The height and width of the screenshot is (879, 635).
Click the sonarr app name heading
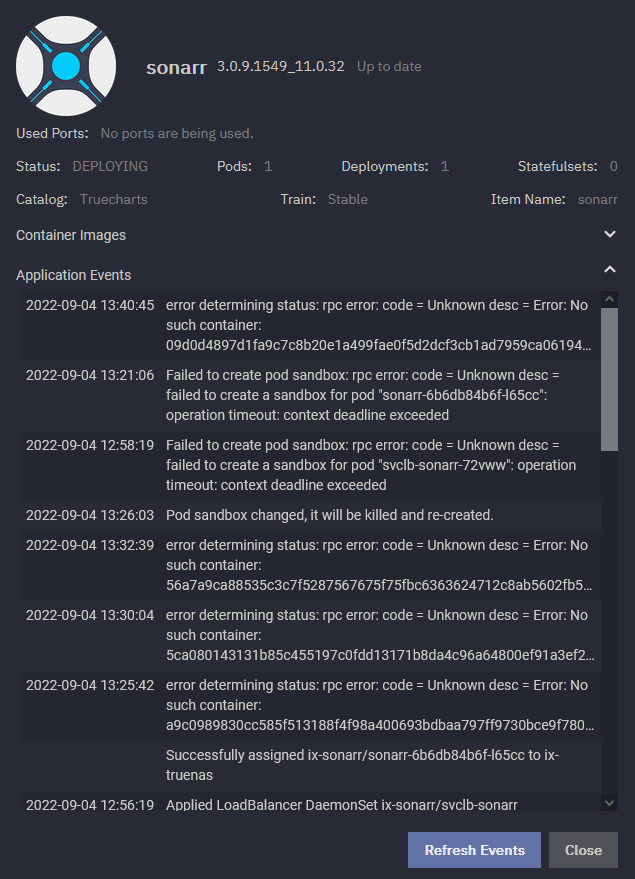coord(177,67)
